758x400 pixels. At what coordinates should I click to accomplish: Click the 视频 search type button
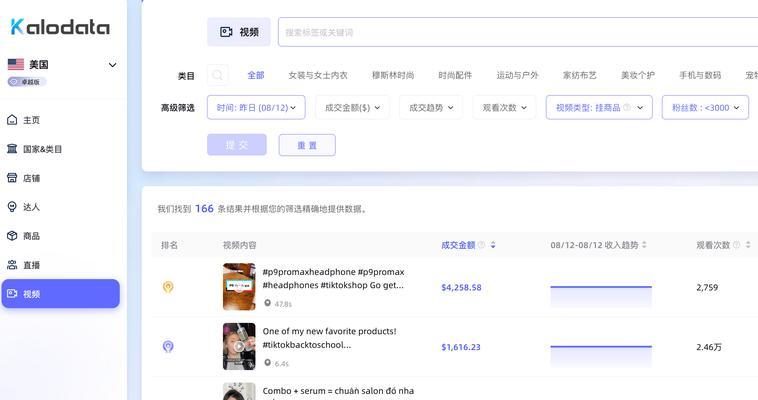(239, 32)
